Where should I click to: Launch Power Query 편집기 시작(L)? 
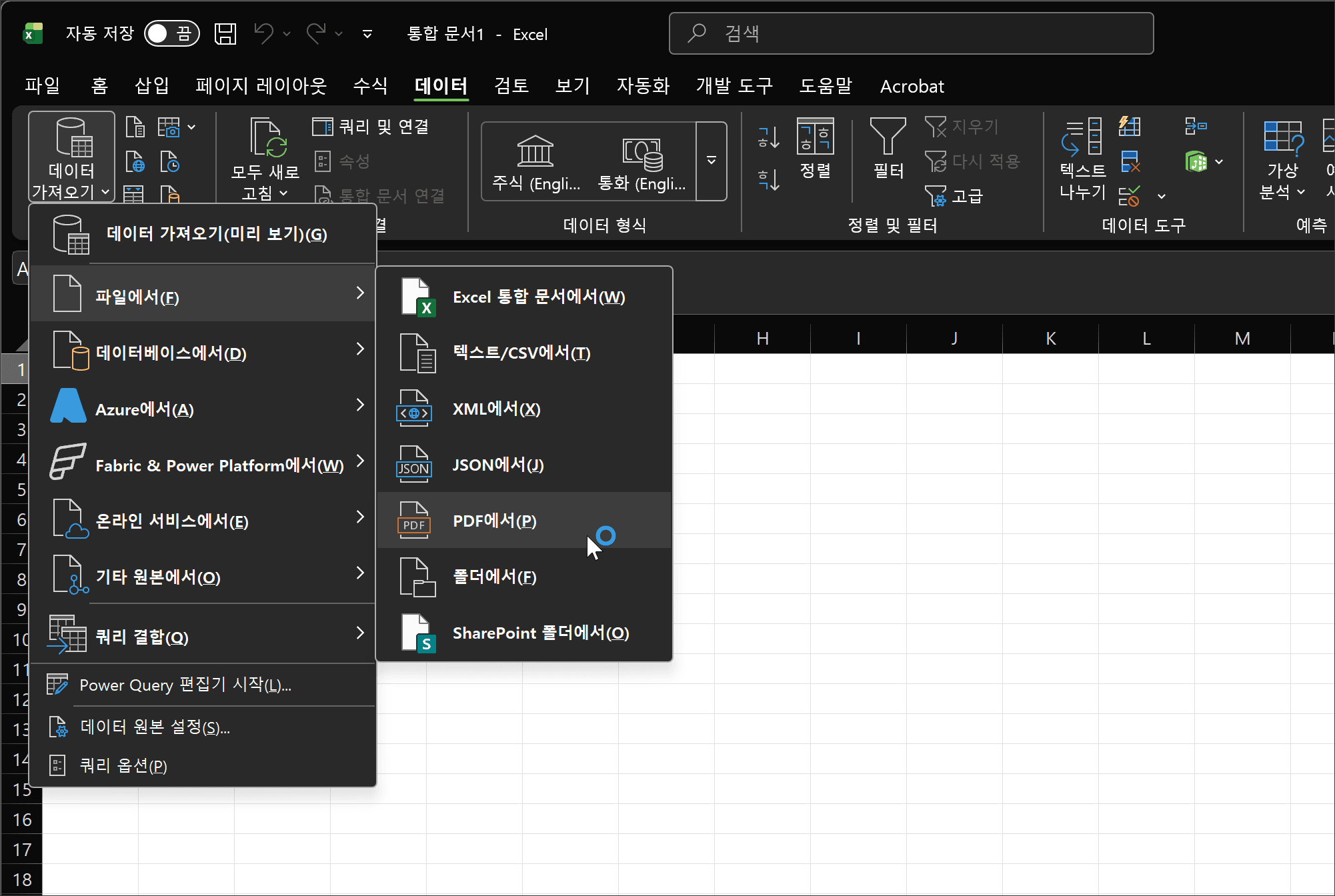(x=203, y=685)
